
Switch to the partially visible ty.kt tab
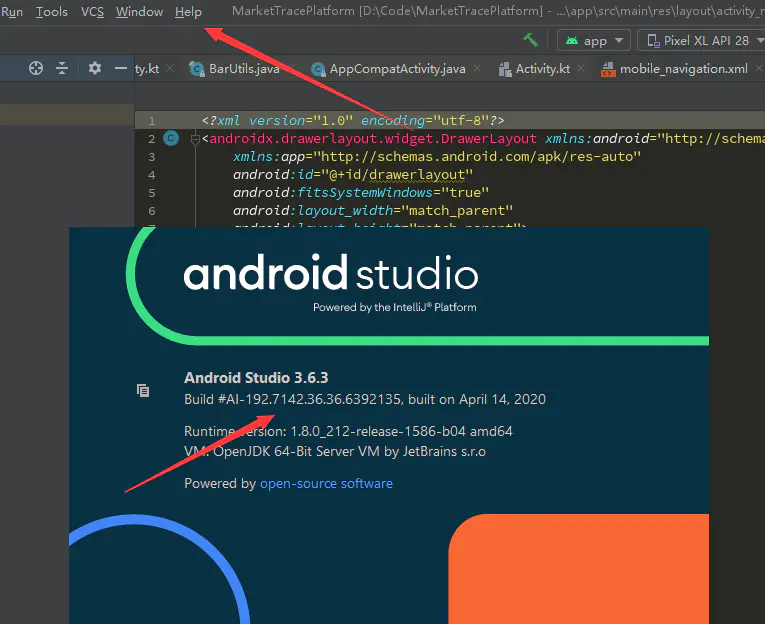click(147, 69)
